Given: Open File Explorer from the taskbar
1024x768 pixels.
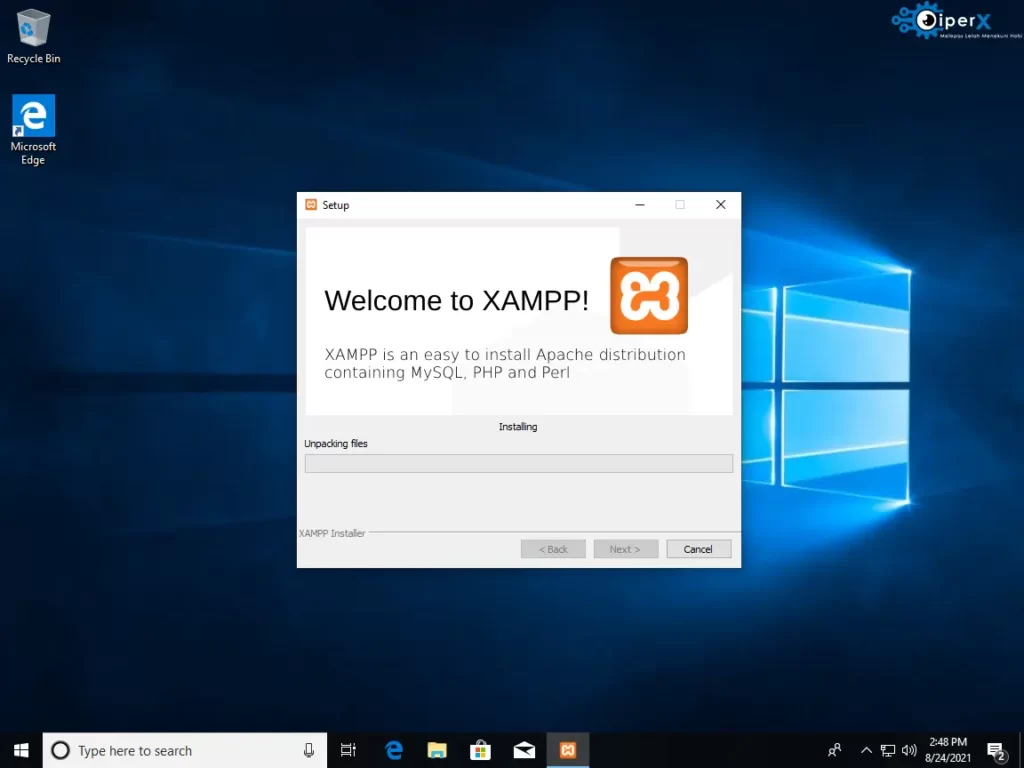Looking at the screenshot, I should pos(437,750).
